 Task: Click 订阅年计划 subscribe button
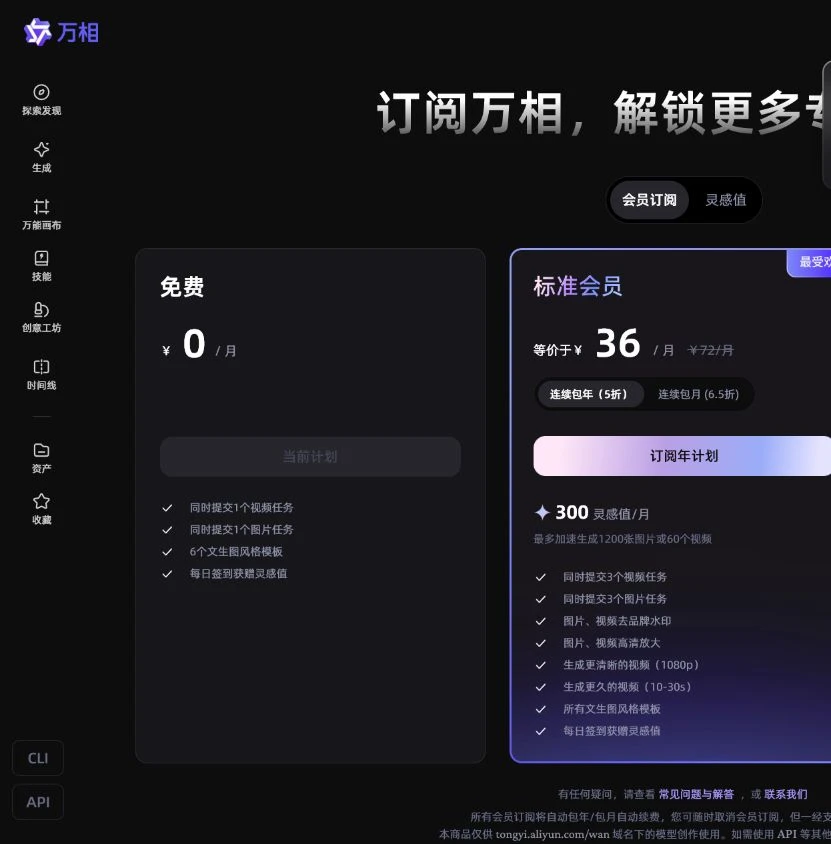point(682,456)
